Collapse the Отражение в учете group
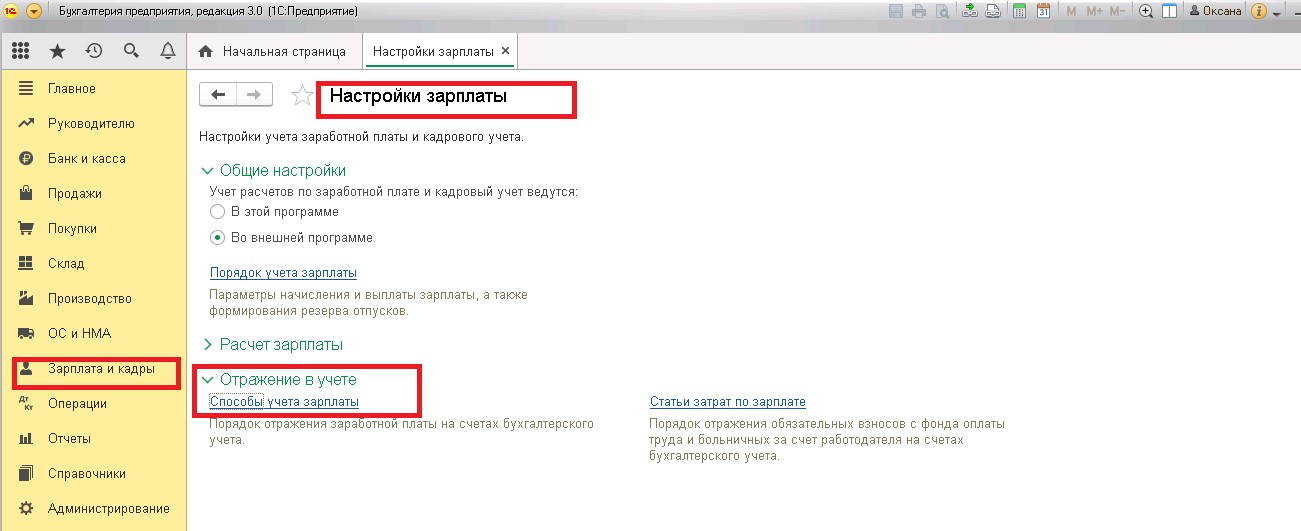This screenshot has height=531, width=1301. coord(279,380)
